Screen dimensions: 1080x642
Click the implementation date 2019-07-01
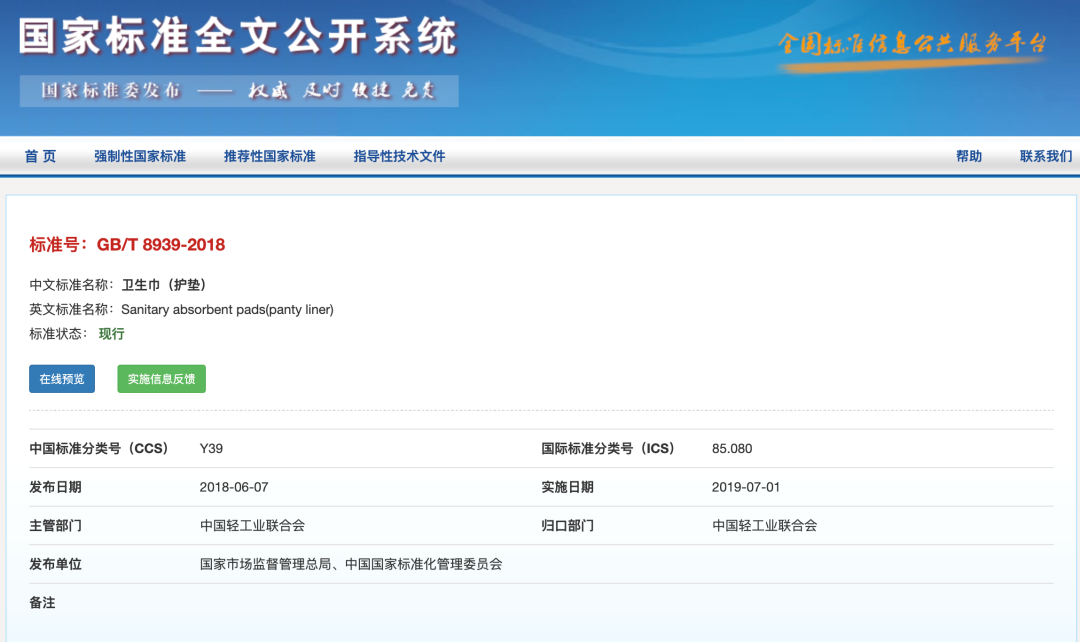point(746,487)
